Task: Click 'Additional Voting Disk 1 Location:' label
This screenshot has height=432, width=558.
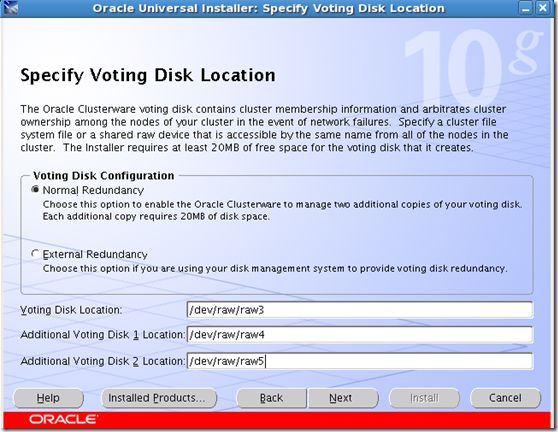Action: point(103,334)
